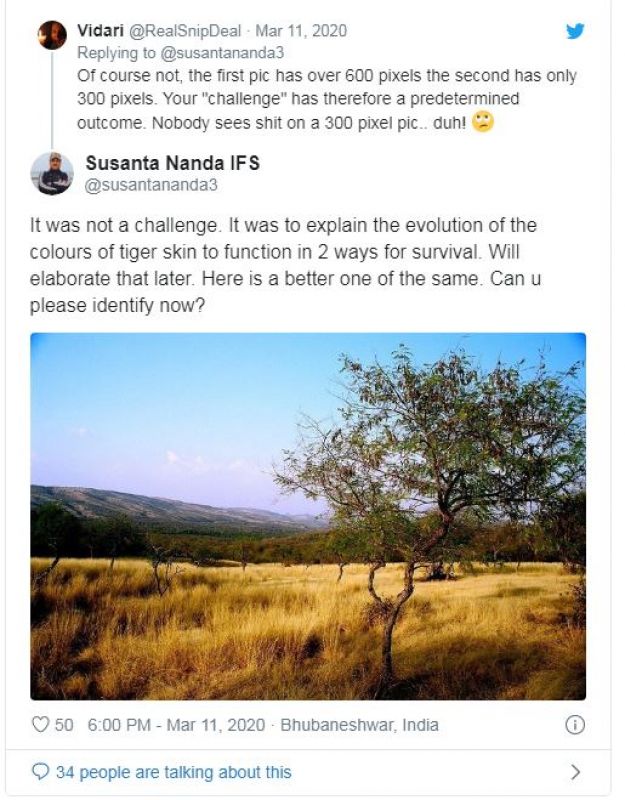Open the @susantananda3 handle below the author name

coord(147,184)
